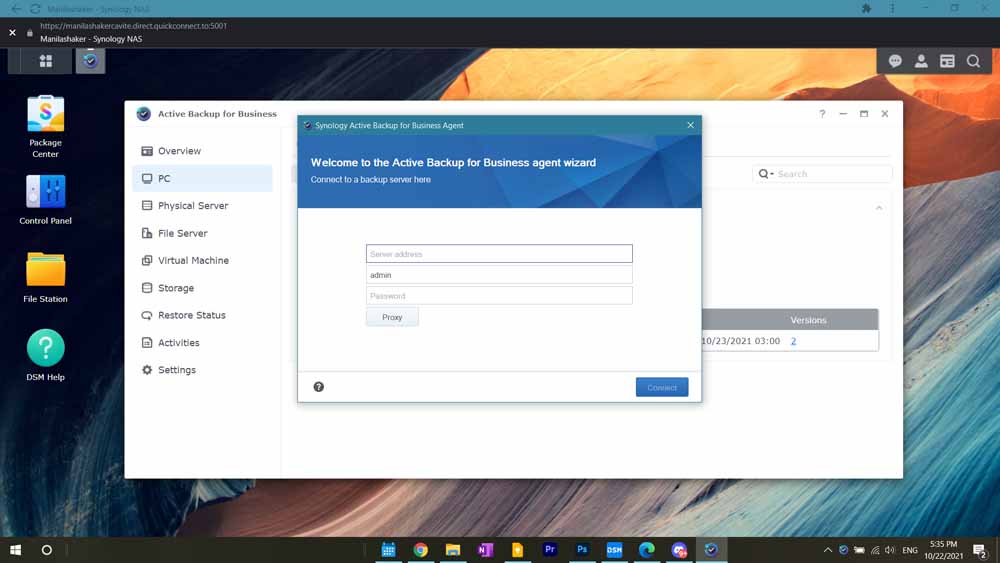This screenshot has height=563, width=1000.
Task: Select Storage in sidebar
Action: pyautogui.click(x=202, y=288)
